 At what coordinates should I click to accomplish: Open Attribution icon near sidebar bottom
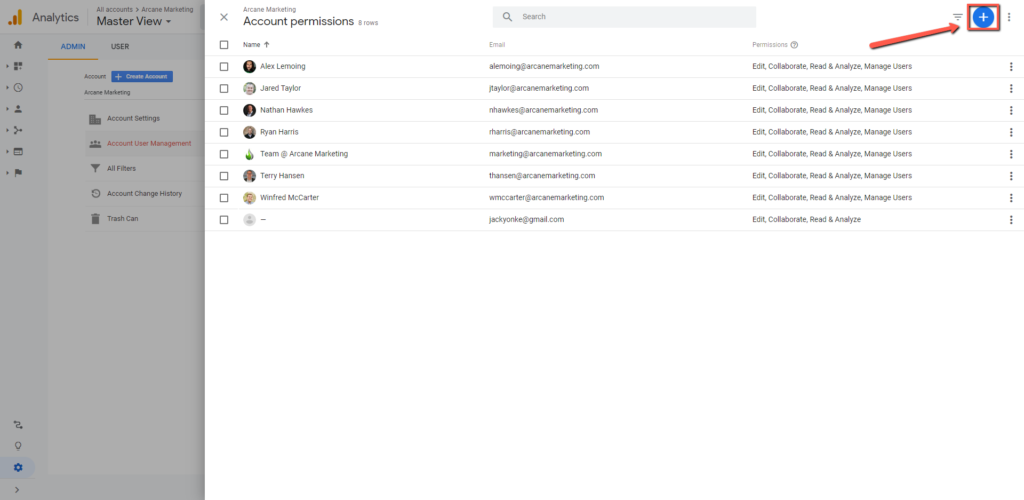[18, 425]
